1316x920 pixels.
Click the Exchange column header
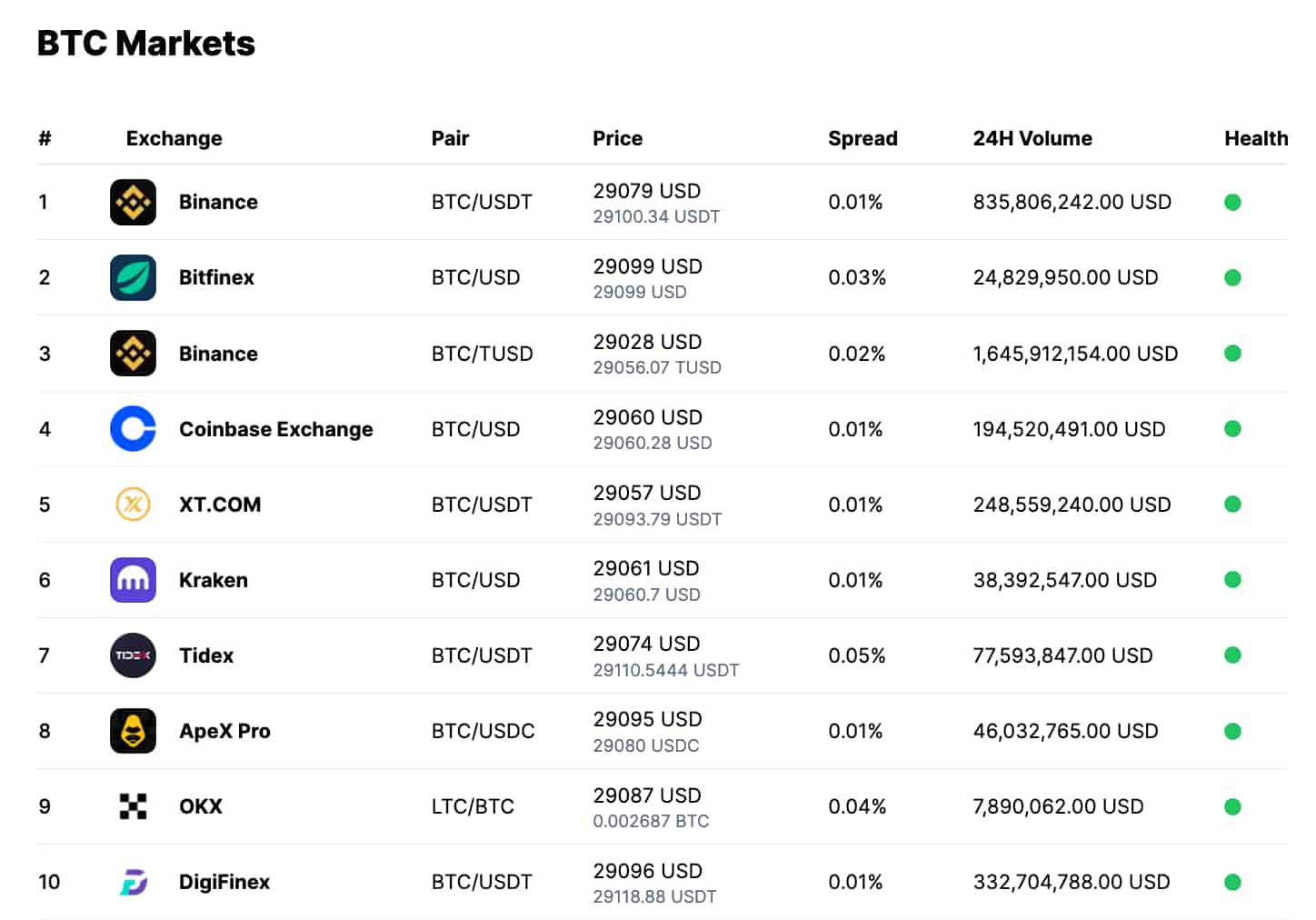[174, 138]
